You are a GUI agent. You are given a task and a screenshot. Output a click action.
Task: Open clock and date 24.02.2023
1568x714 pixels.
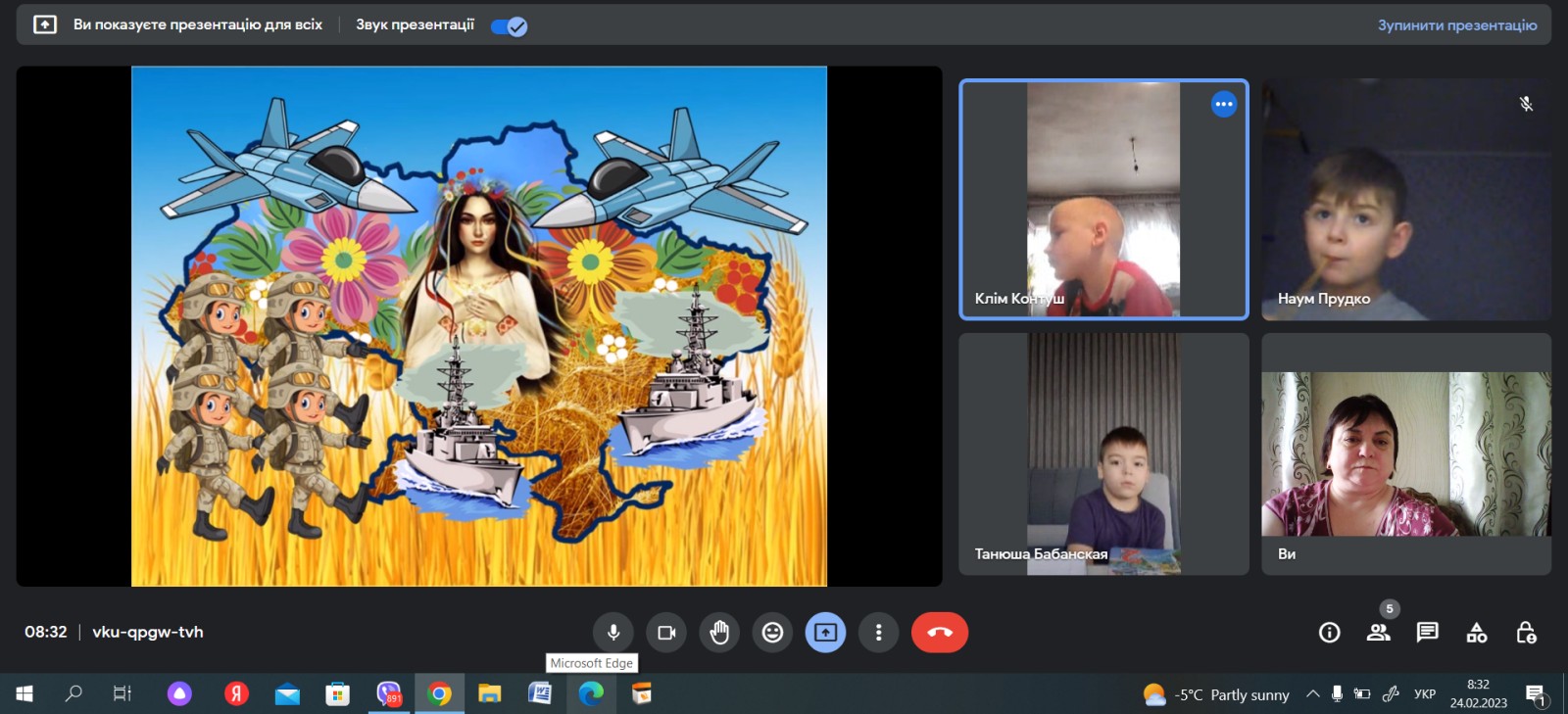point(1478,693)
